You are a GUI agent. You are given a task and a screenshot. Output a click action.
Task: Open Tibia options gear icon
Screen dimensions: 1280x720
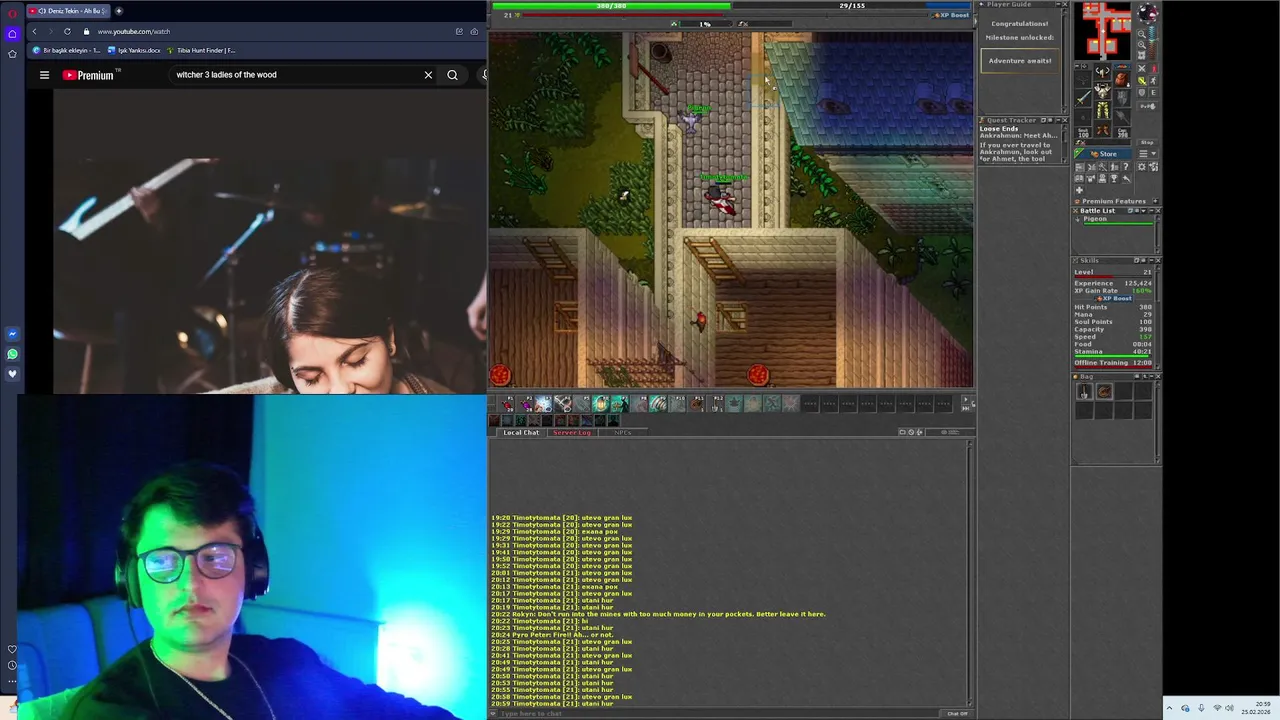point(1142,167)
